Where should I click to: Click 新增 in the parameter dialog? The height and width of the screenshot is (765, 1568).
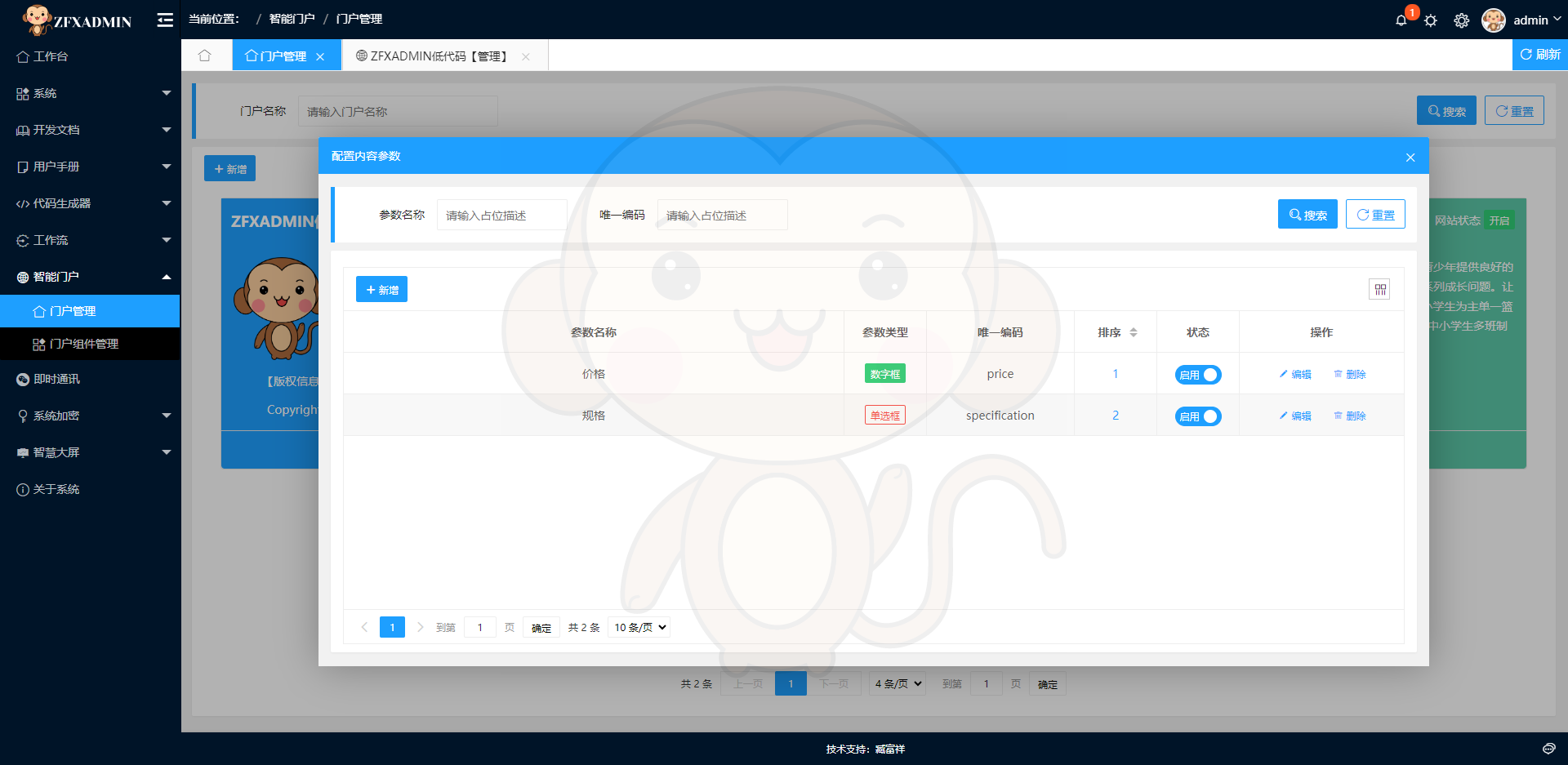coord(381,289)
